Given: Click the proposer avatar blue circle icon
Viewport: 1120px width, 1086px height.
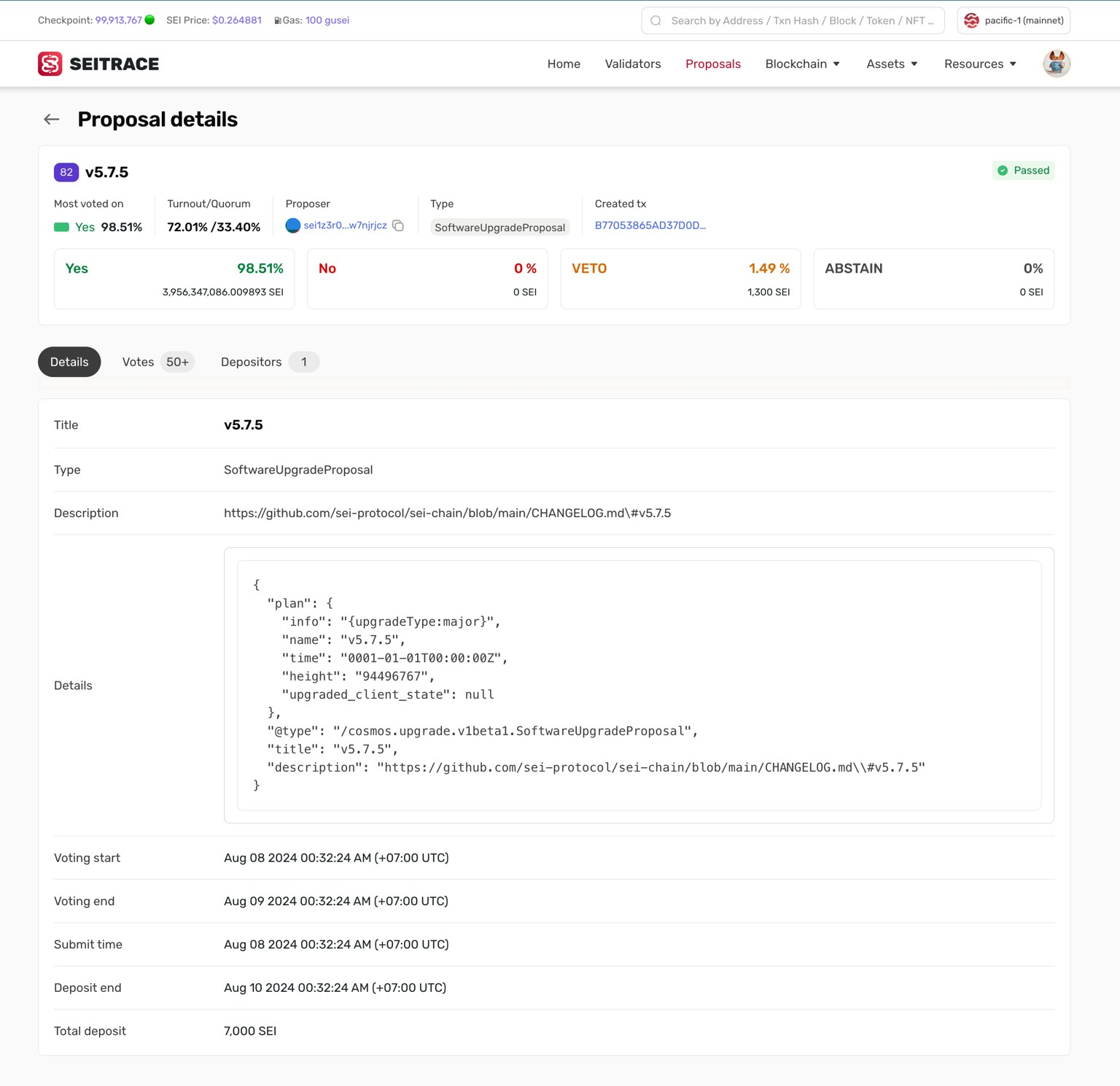Looking at the screenshot, I should [x=293, y=225].
